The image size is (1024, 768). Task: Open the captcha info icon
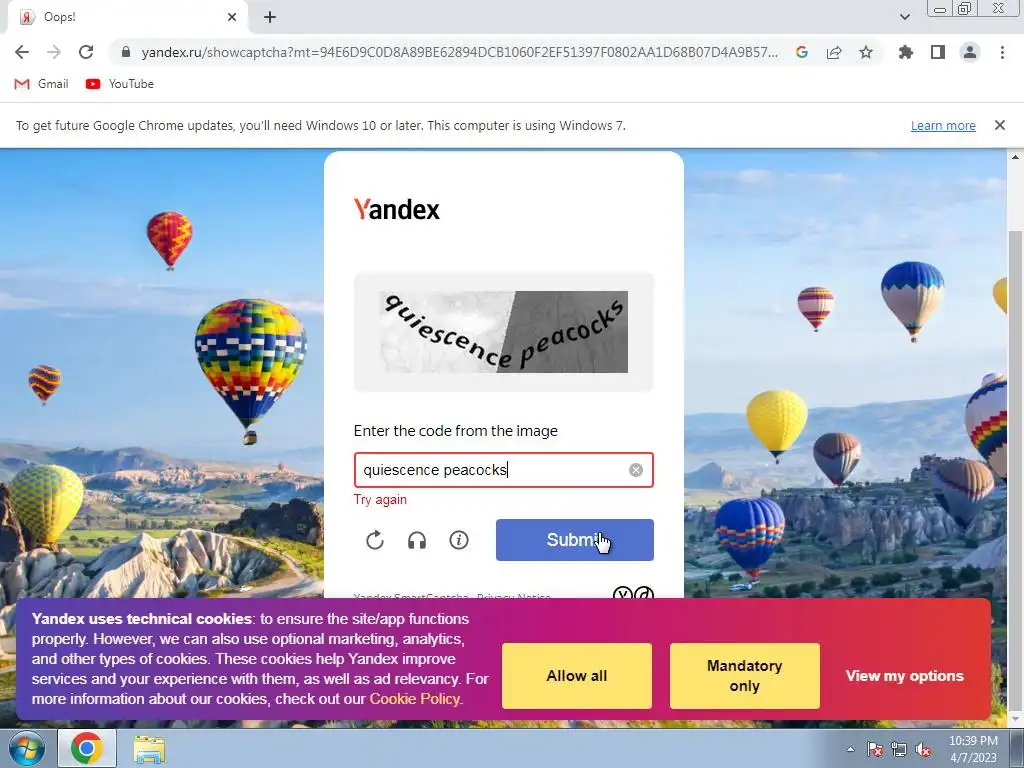(x=459, y=540)
